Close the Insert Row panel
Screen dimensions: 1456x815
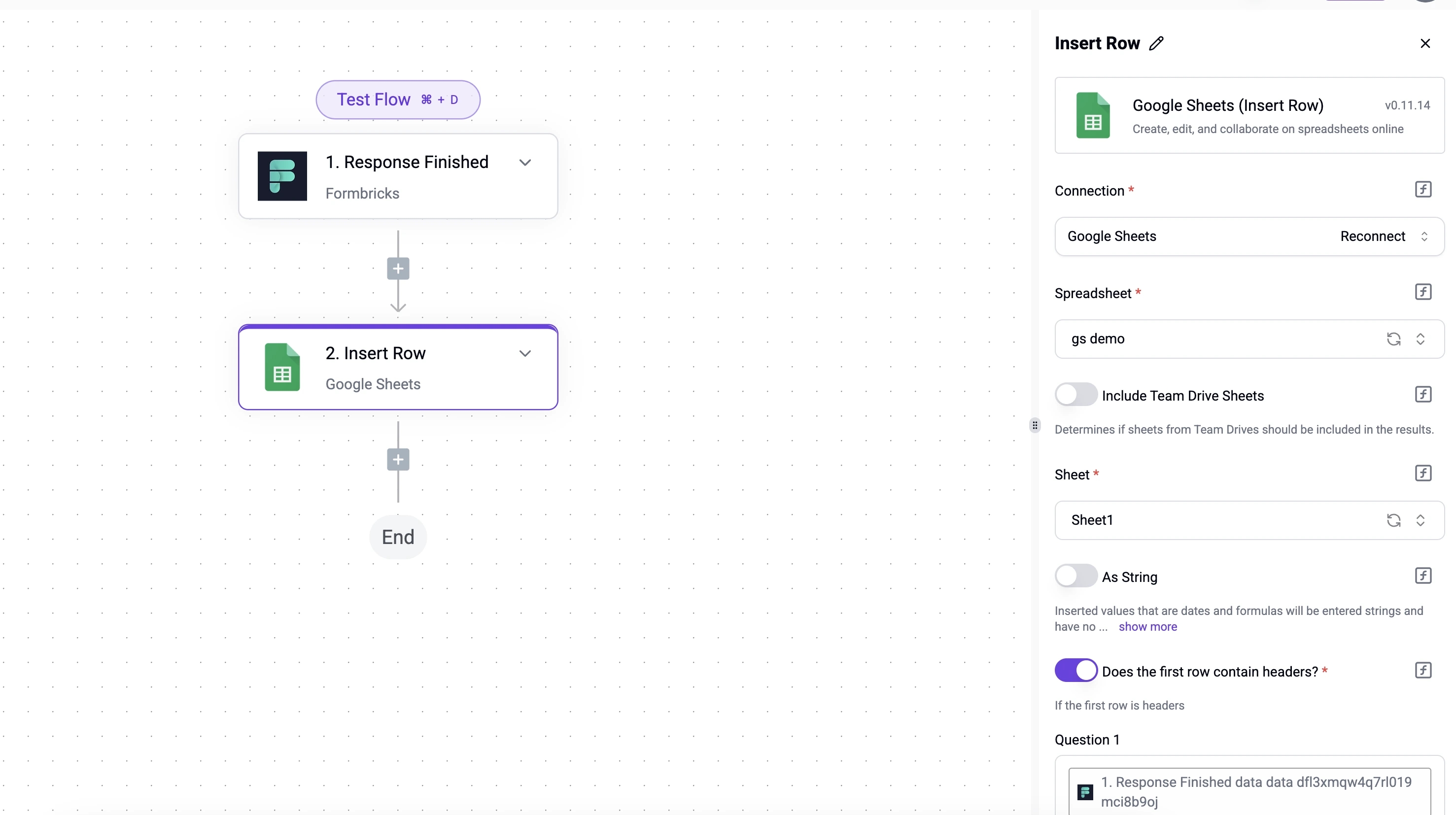[x=1425, y=43]
